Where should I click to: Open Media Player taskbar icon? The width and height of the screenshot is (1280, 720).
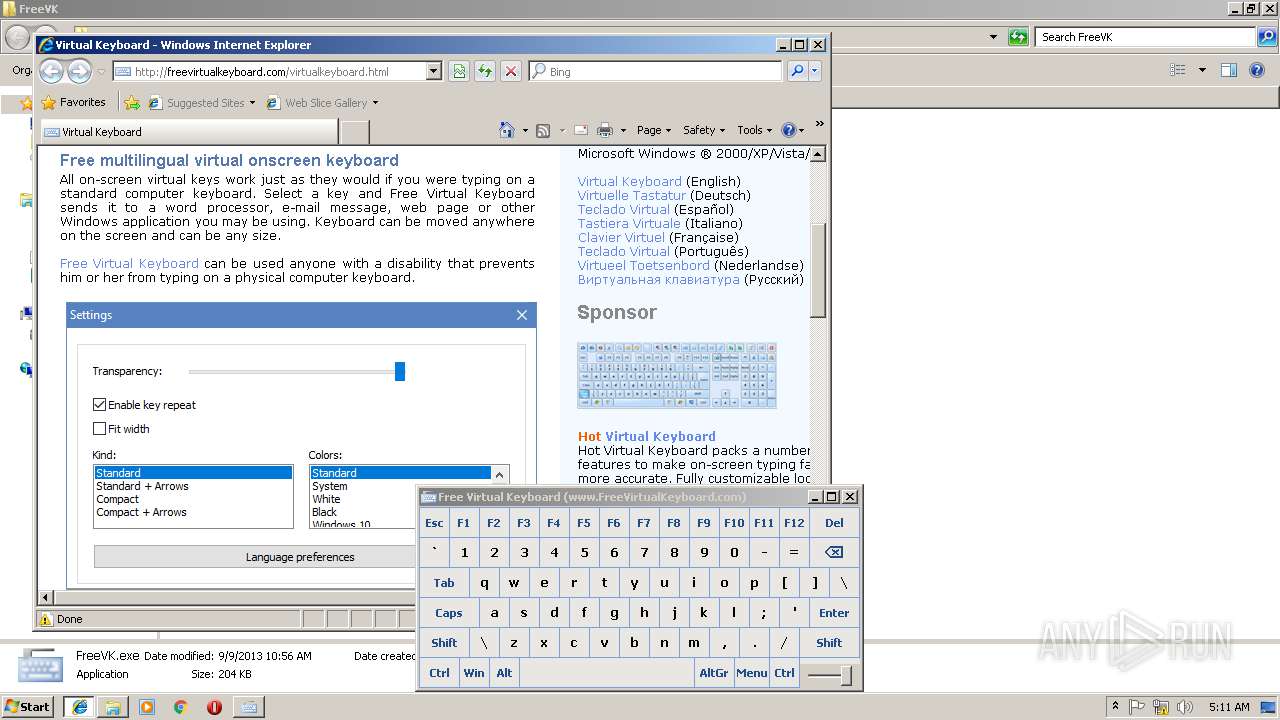pyautogui.click(x=147, y=707)
